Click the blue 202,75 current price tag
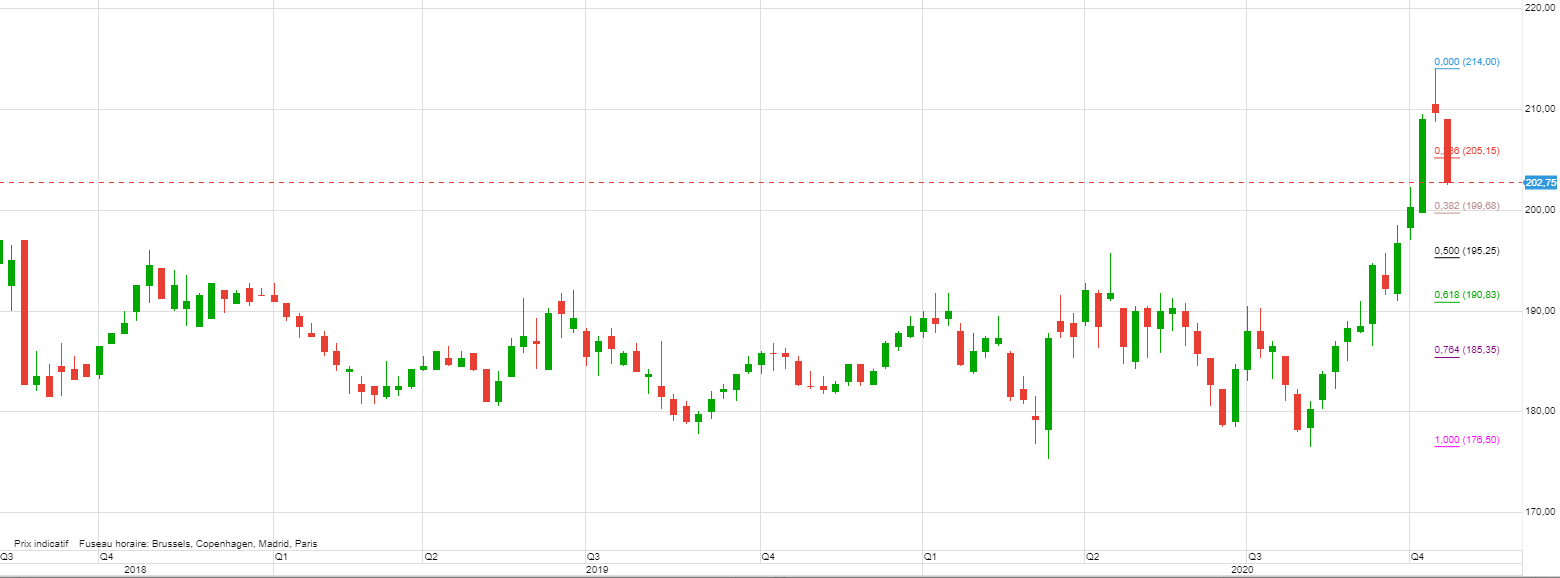The image size is (1560, 578). 1540,182
